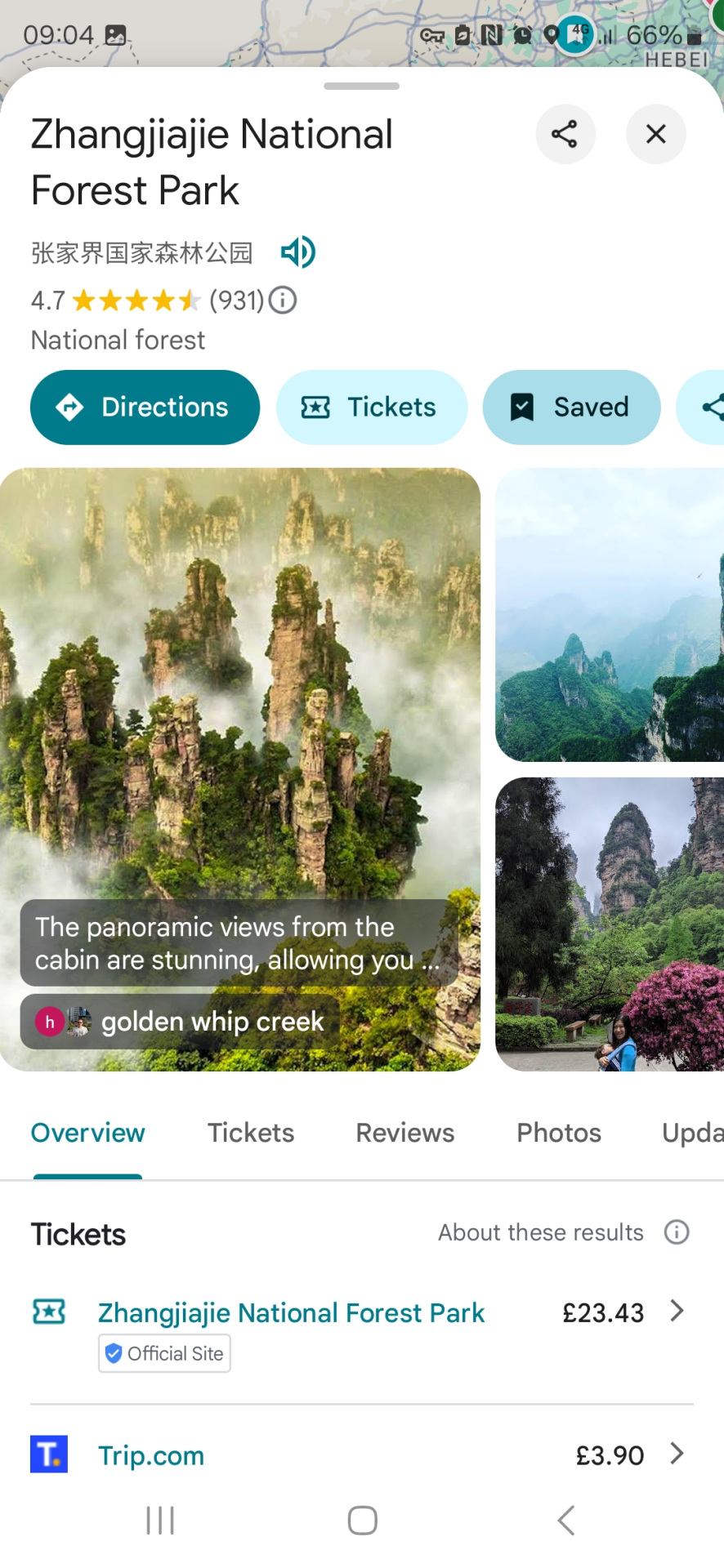Open Android recent apps button

160,1521
